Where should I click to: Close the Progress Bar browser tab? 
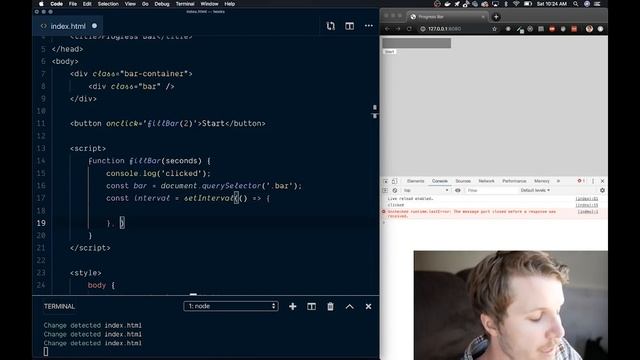pos(483,17)
